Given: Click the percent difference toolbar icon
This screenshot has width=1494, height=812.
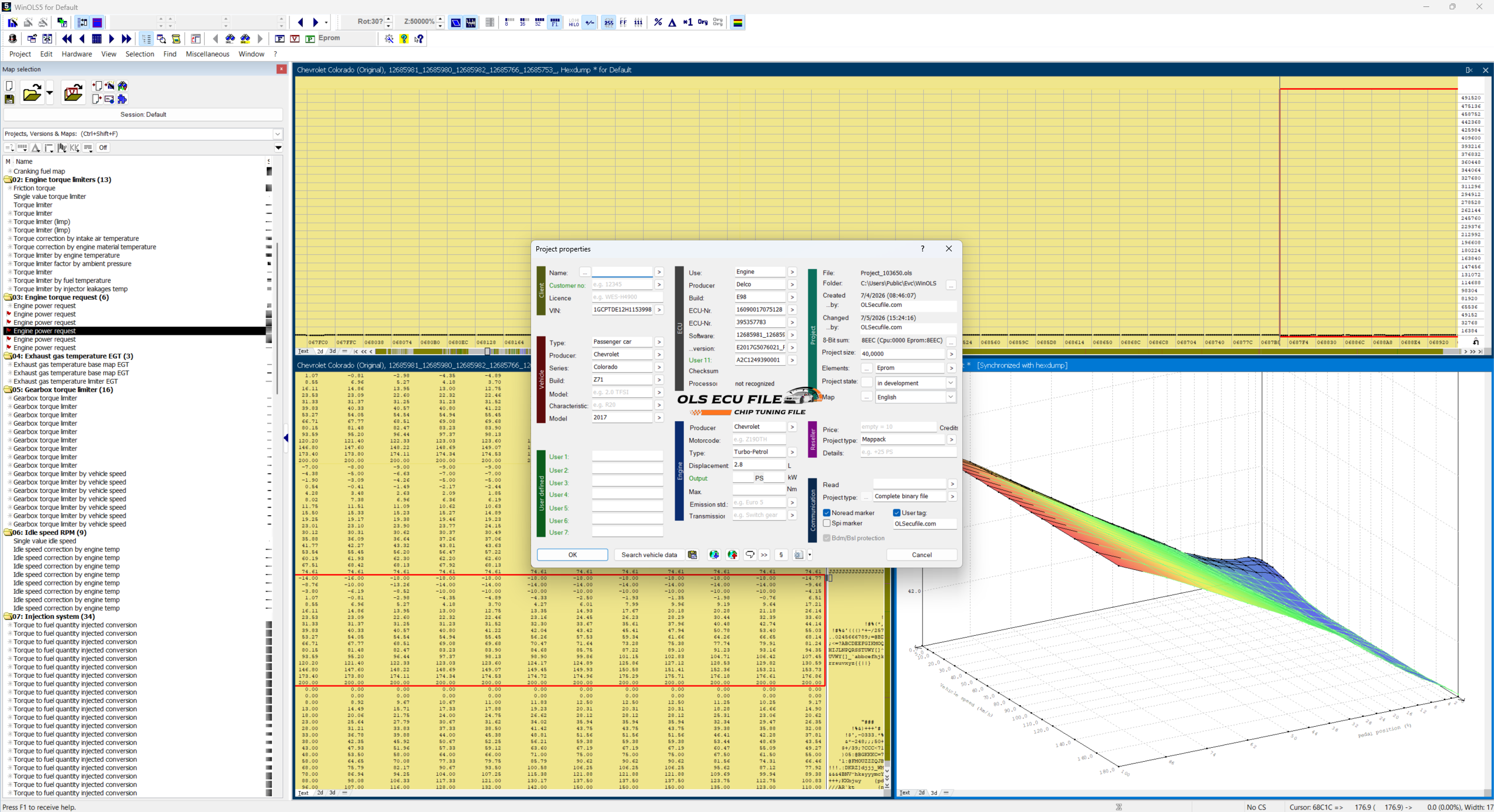Looking at the screenshot, I should (x=658, y=22).
